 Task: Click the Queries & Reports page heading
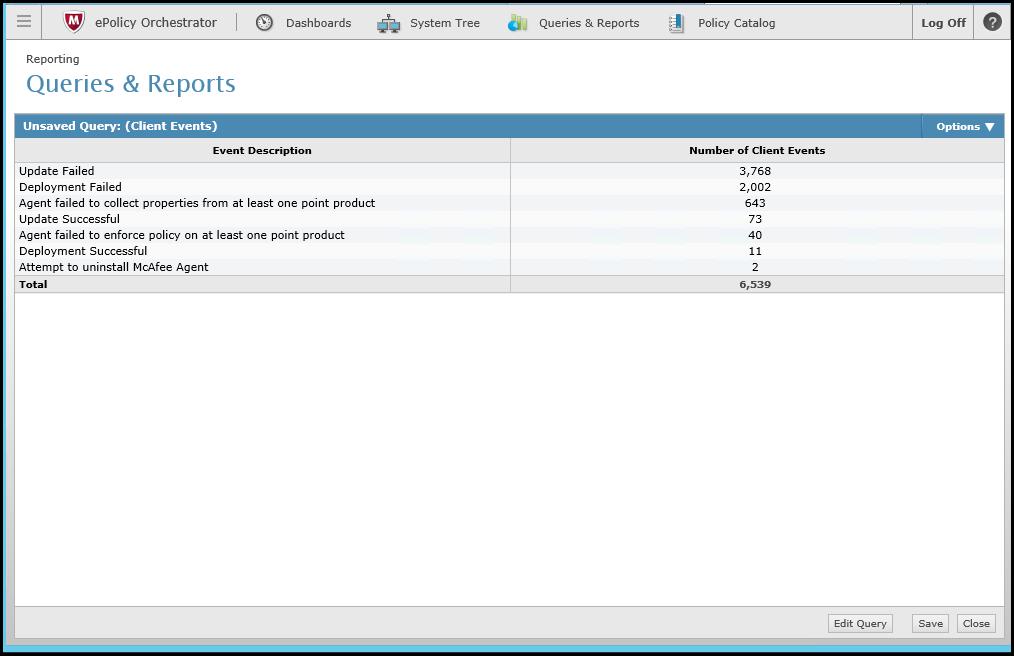click(x=131, y=83)
